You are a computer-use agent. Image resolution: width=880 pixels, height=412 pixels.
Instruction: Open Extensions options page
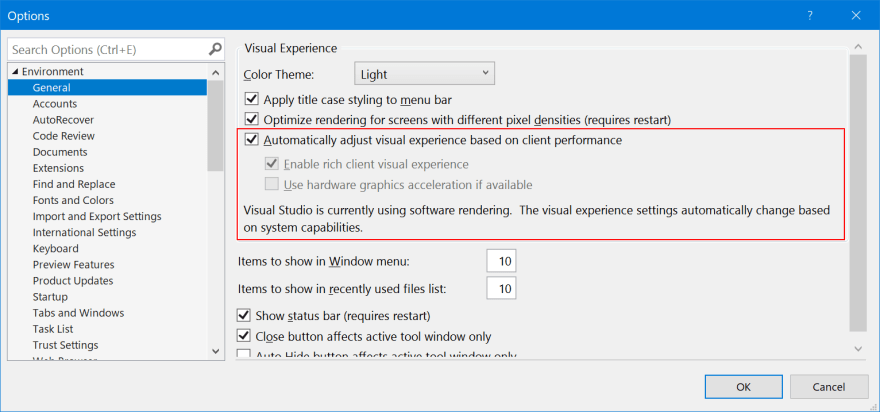[58, 168]
